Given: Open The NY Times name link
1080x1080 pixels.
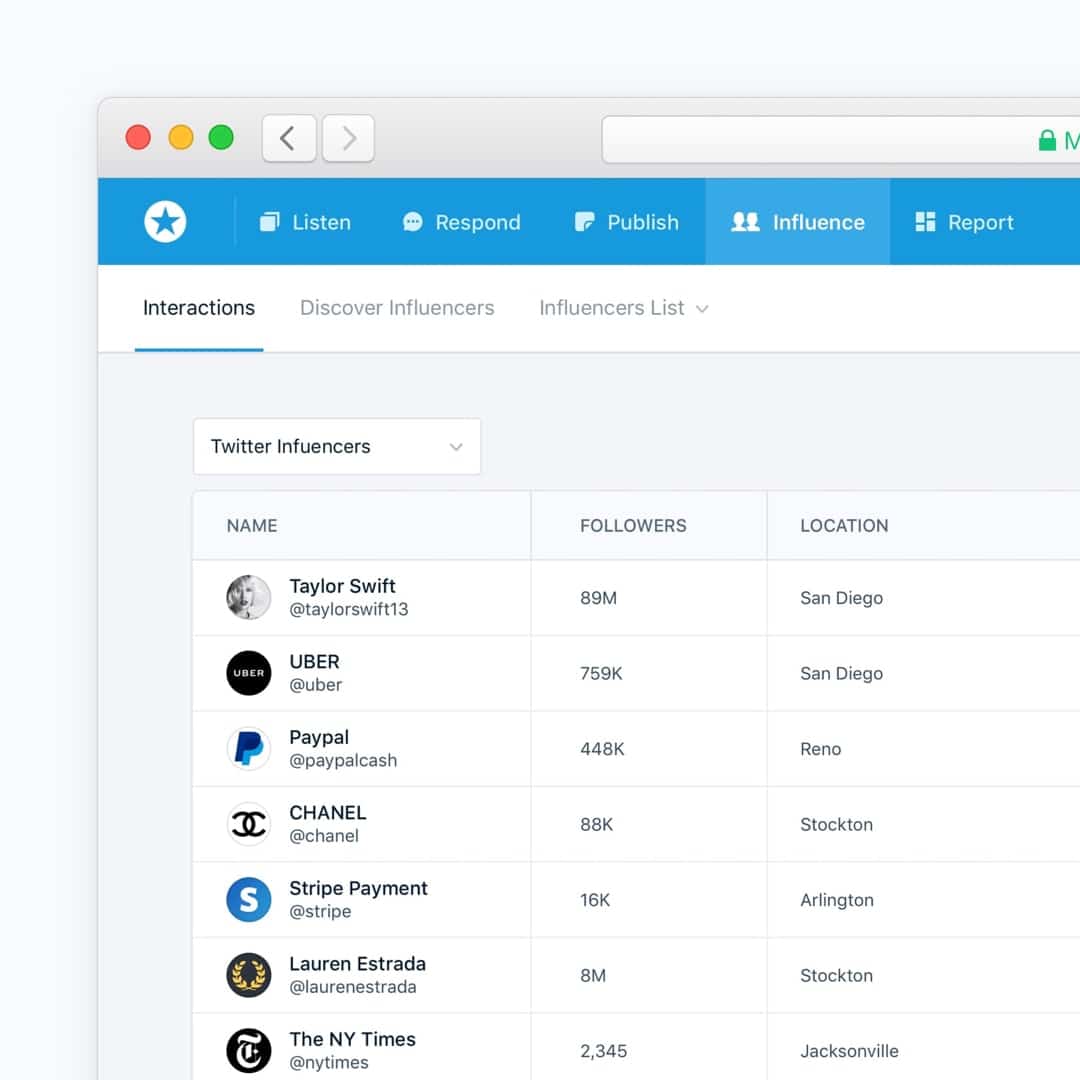Looking at the screenshot, I should click(353, 1039).
